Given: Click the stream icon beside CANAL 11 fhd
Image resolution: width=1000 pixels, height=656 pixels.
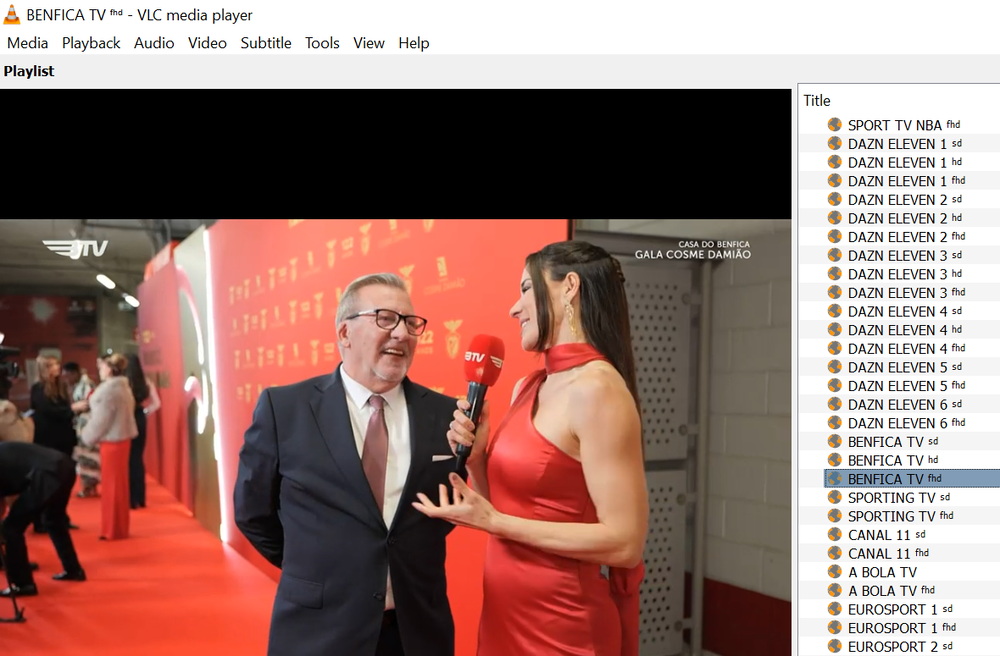Looking at the screenshot, I should tap(834, 553).
